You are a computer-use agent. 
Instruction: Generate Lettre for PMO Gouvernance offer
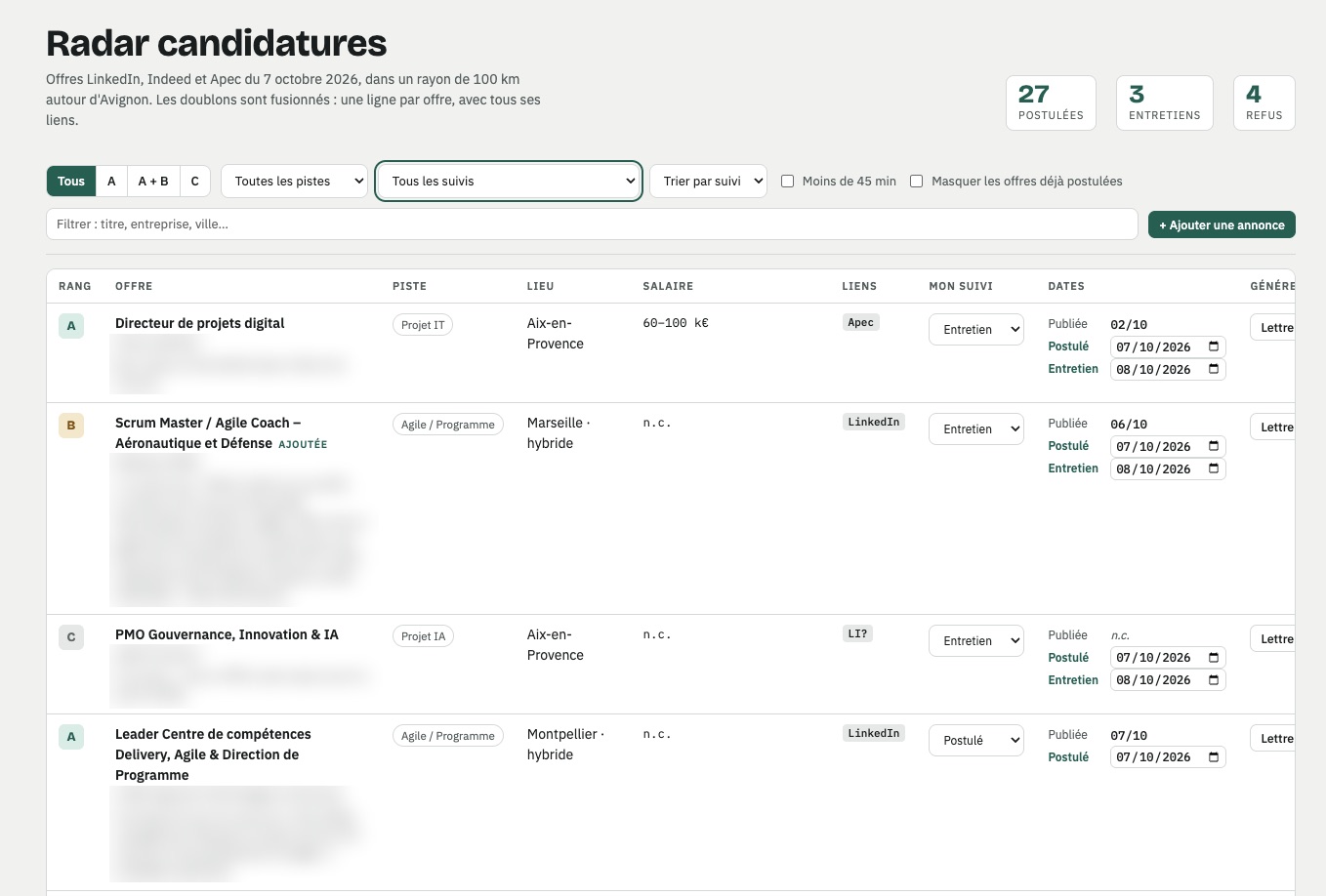pos(1273,639)
